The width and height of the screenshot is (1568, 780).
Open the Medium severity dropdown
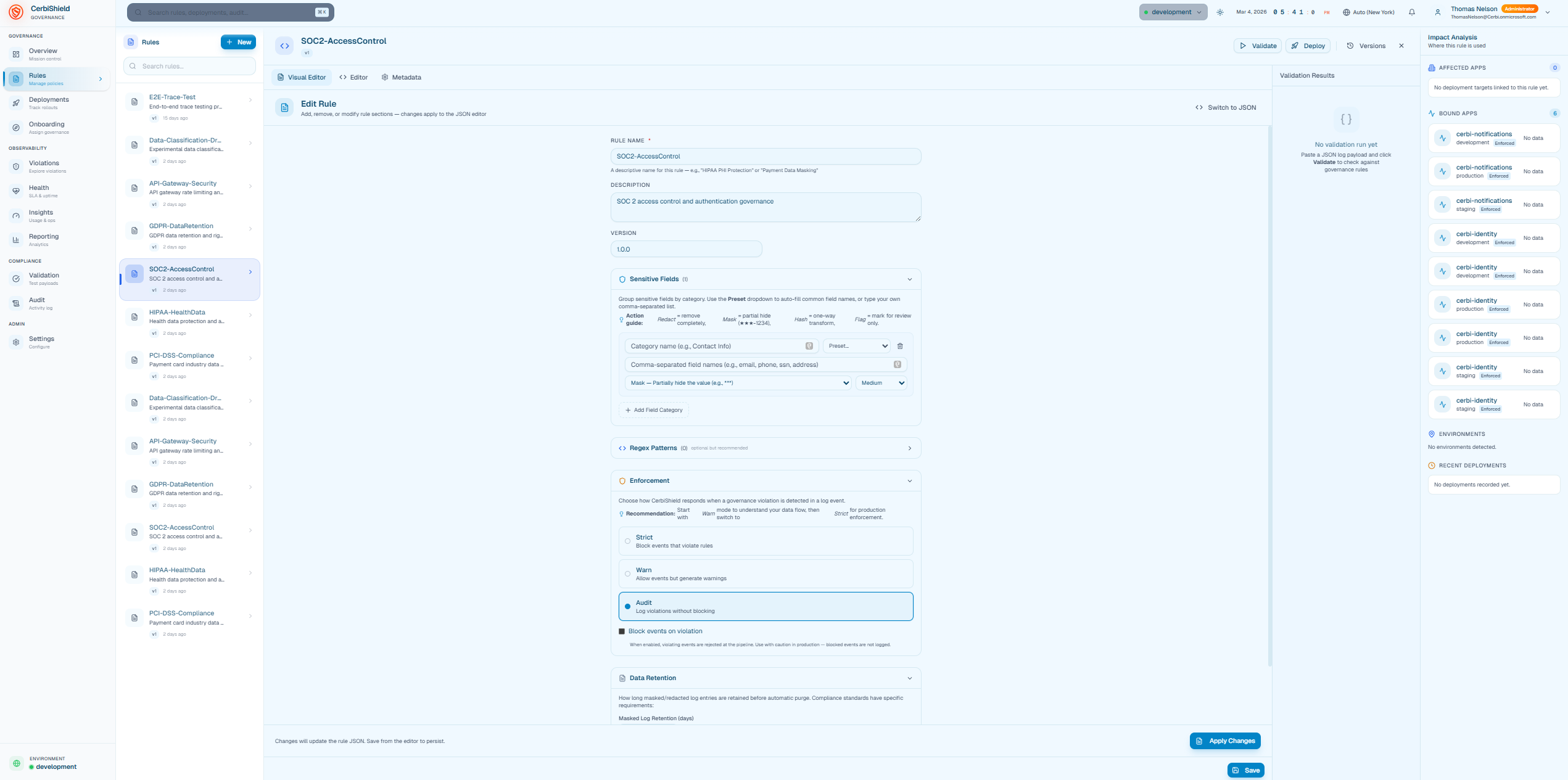coord(881,384)
